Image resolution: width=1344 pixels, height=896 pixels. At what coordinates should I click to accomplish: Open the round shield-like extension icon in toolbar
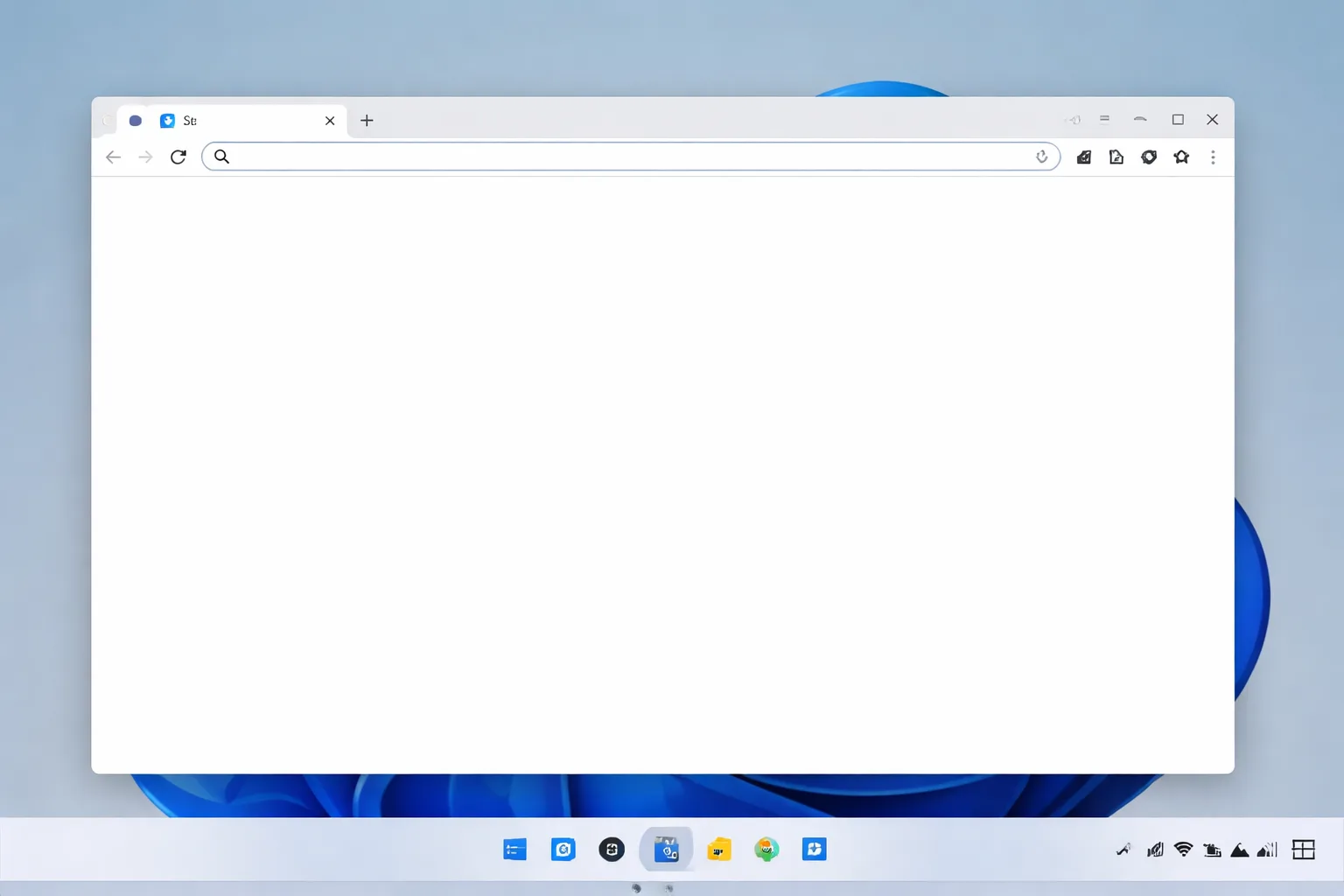pos(1149,157)
